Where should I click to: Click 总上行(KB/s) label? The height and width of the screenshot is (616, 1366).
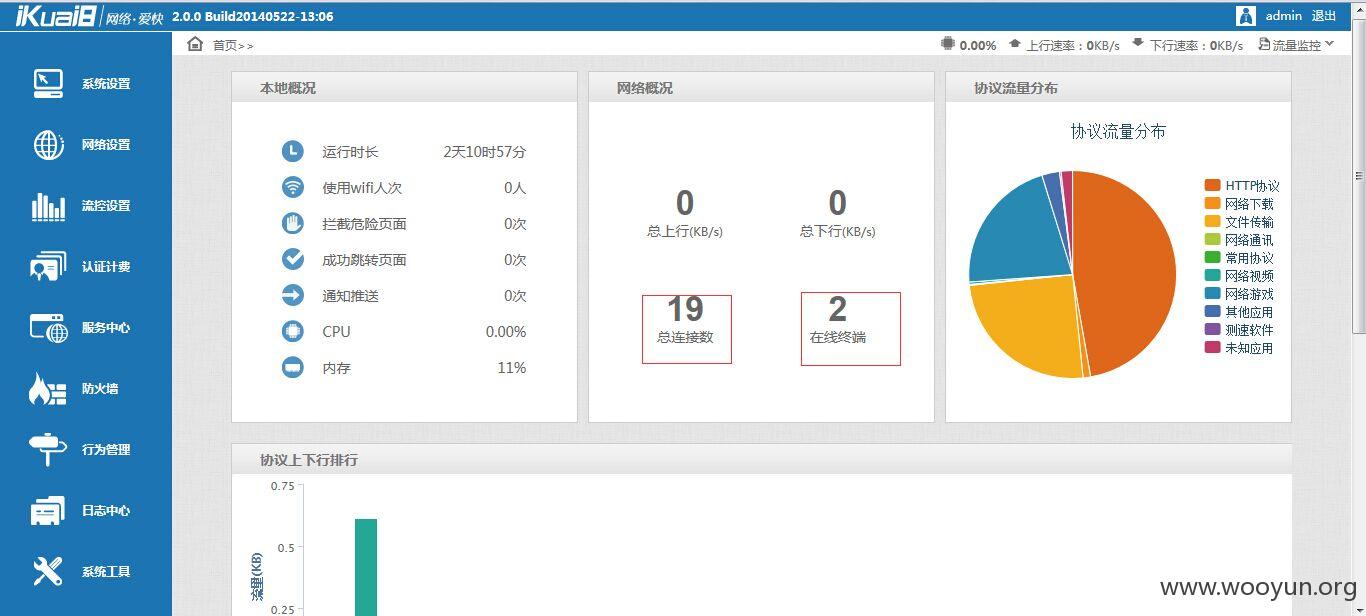[685, 231]
